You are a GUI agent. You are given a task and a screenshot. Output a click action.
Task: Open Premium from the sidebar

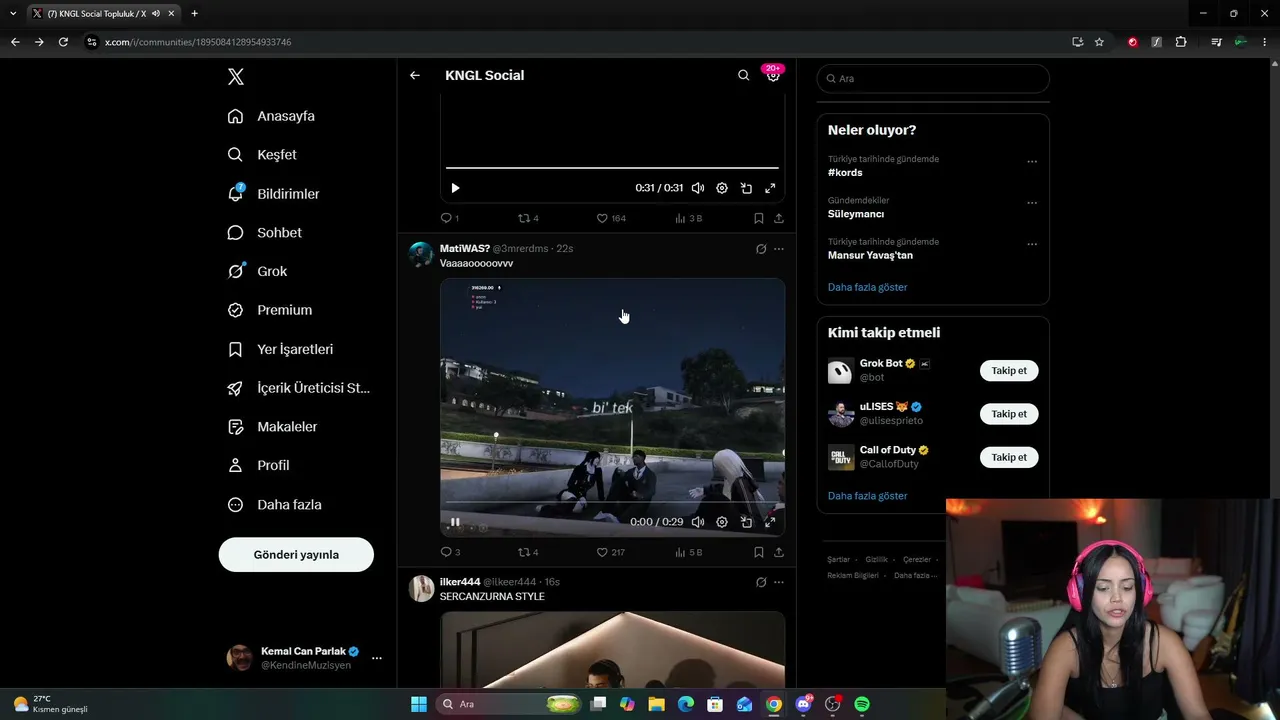click(270, 310)
